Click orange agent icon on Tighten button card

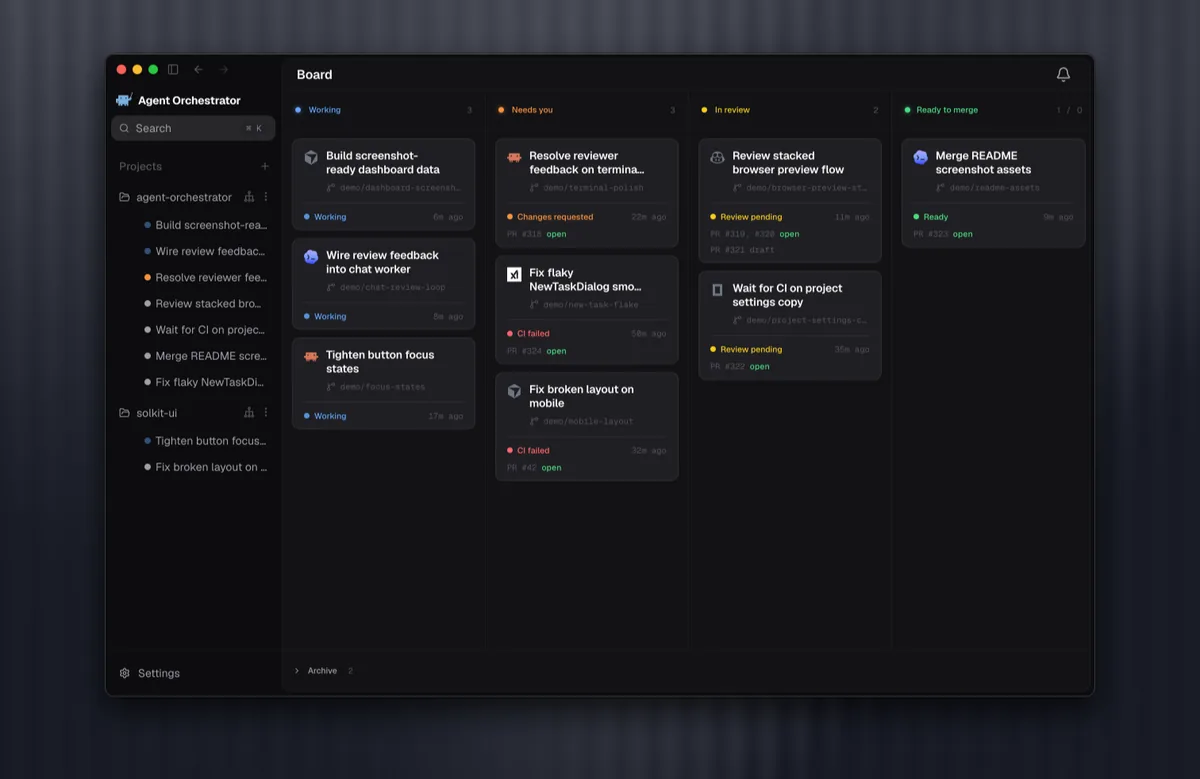(x=311, y=356)
